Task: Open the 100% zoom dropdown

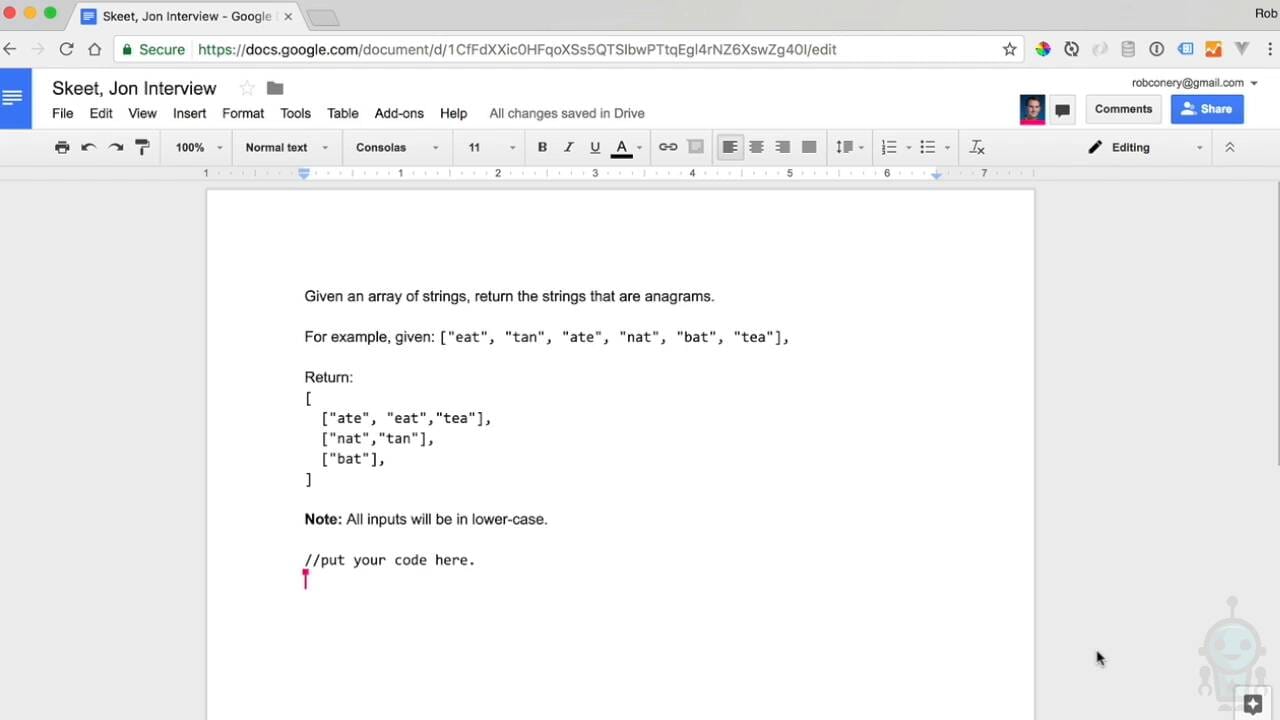Action: pos(199,147)
